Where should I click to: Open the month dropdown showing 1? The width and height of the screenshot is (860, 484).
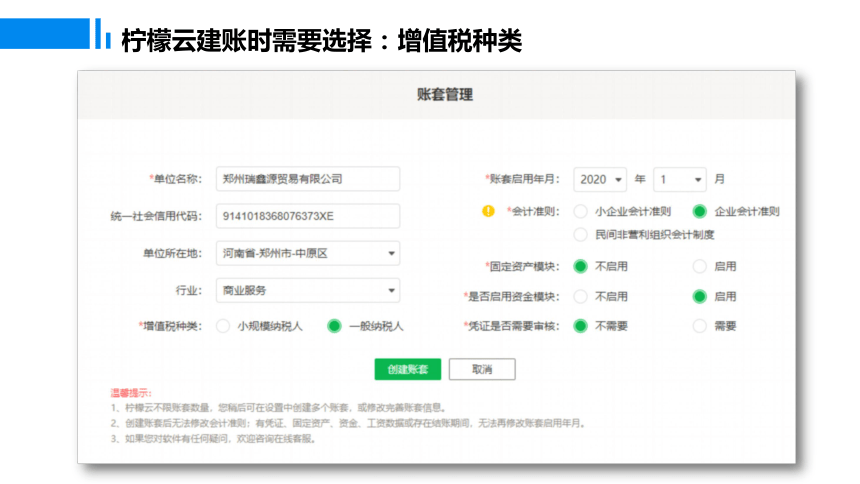(680, 179)
